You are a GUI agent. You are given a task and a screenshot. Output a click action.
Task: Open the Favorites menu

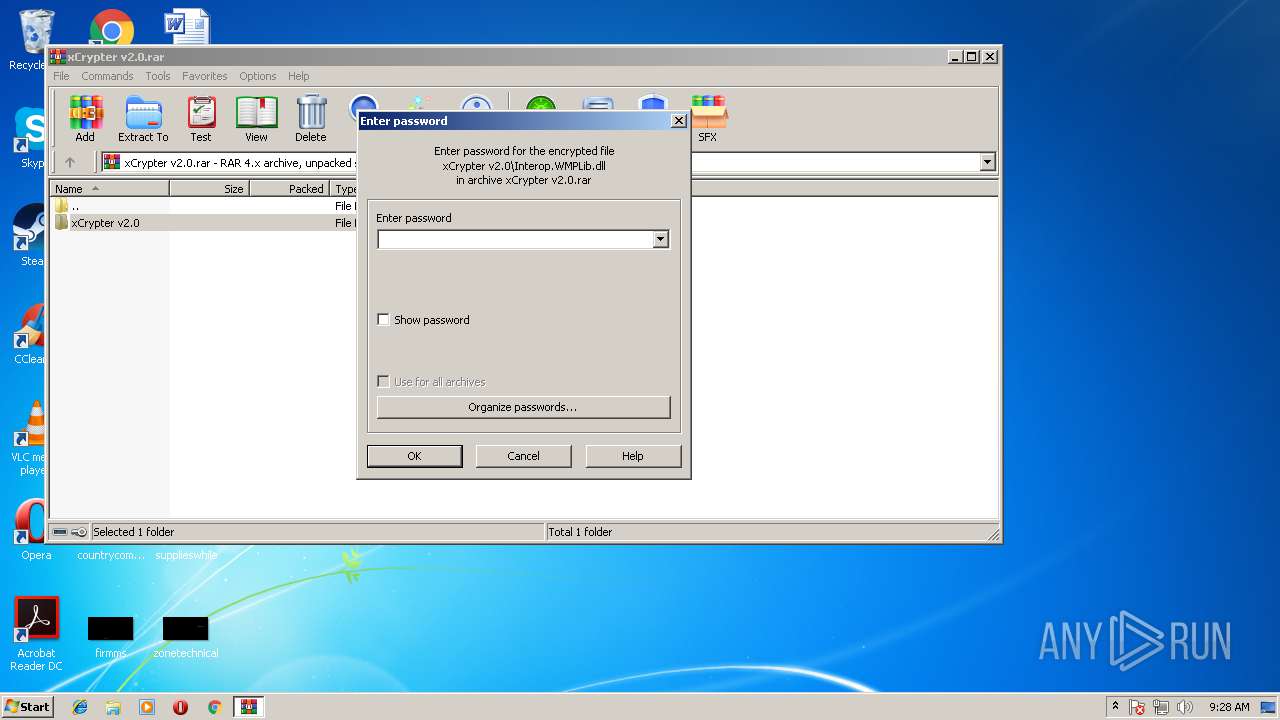(x=204, y=76)
